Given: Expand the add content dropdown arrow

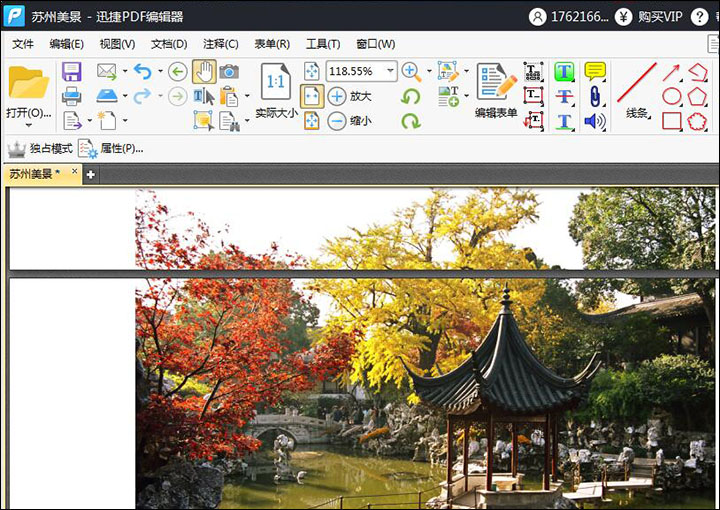Looking at the screenshot, I should (x=467, y=96).
